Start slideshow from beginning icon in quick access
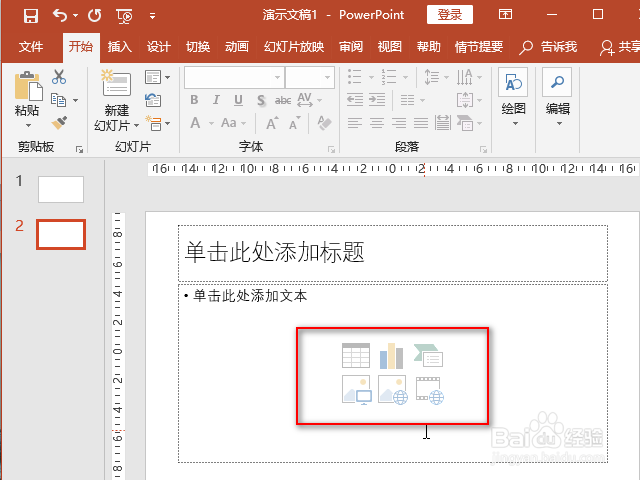 (124, 16)
